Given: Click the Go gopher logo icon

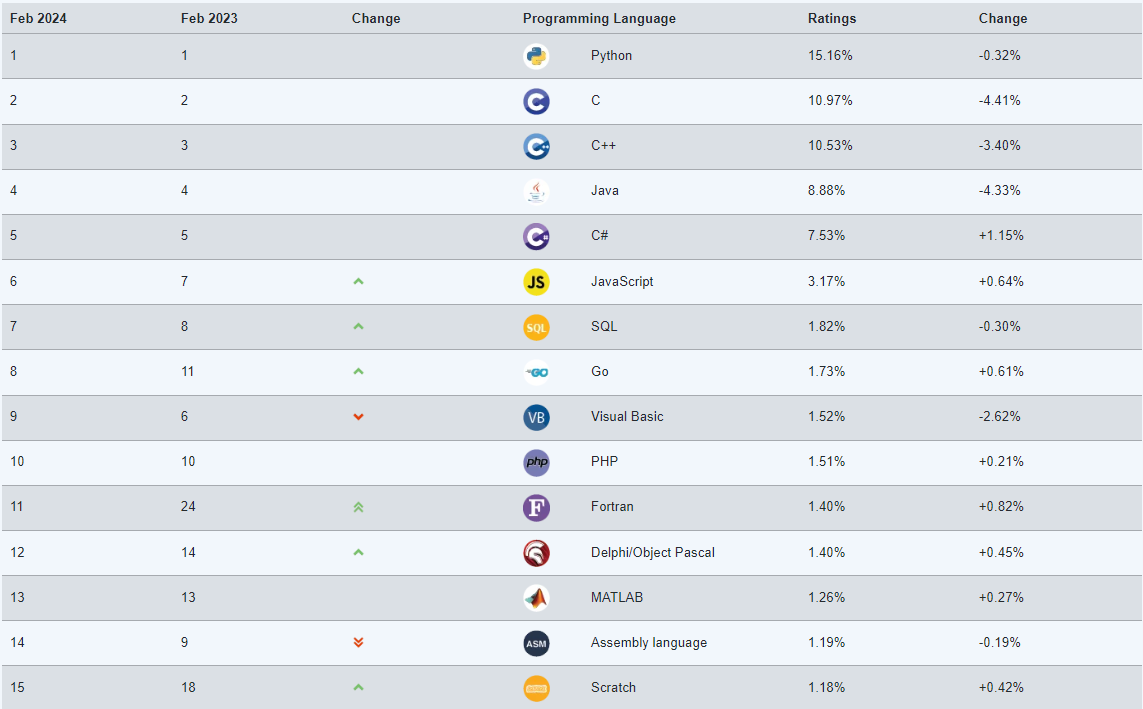Looking at the screenshot, I should pos(536,372).
